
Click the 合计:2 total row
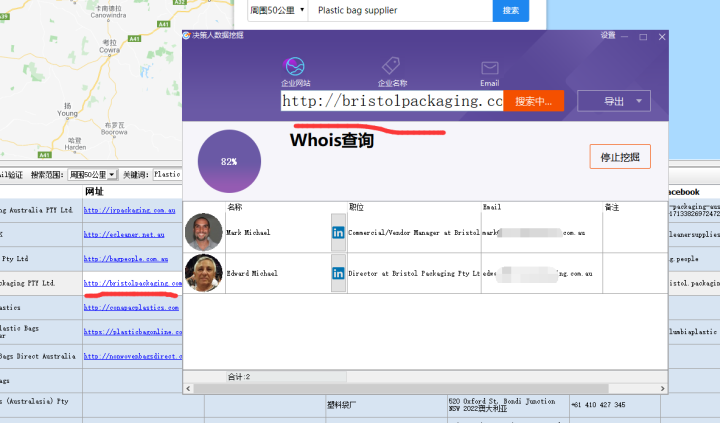click(x=286, y=377)
